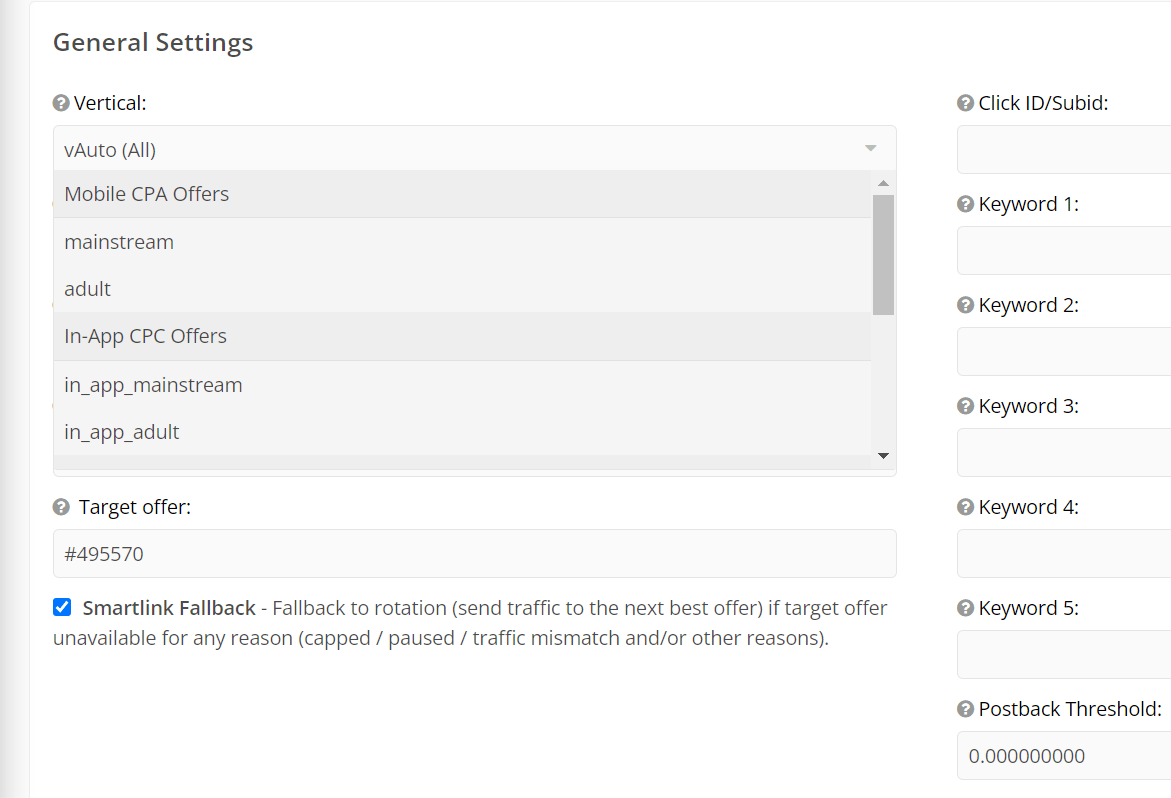Choose the mainstream option in the list
1171x798 pixels.
[x=462, y=242]
